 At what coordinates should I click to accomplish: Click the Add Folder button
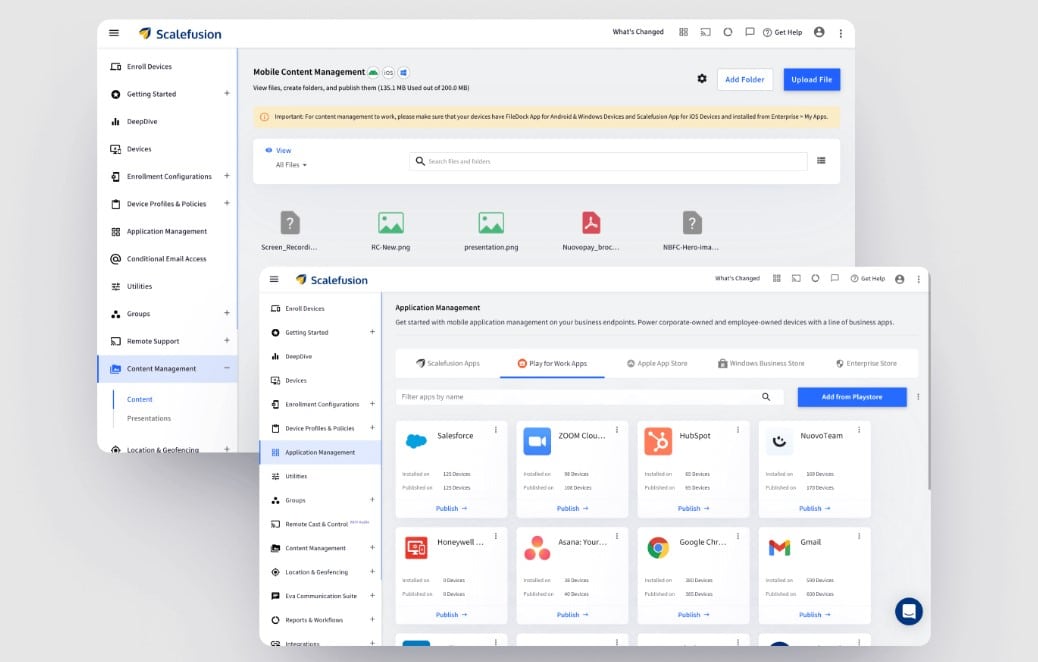pyautogui.click(x=745, y=79)
